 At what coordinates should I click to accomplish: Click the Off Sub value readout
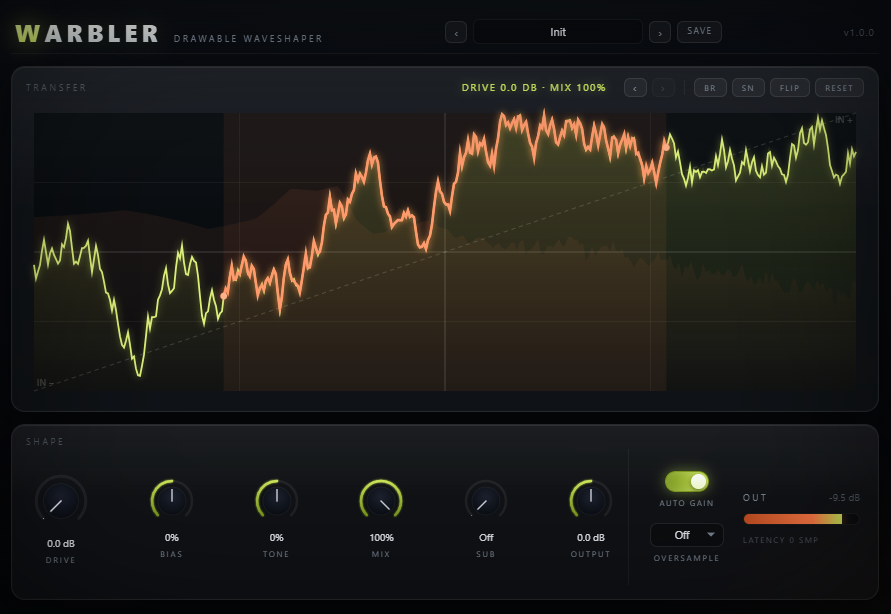(x=486, y=537)
